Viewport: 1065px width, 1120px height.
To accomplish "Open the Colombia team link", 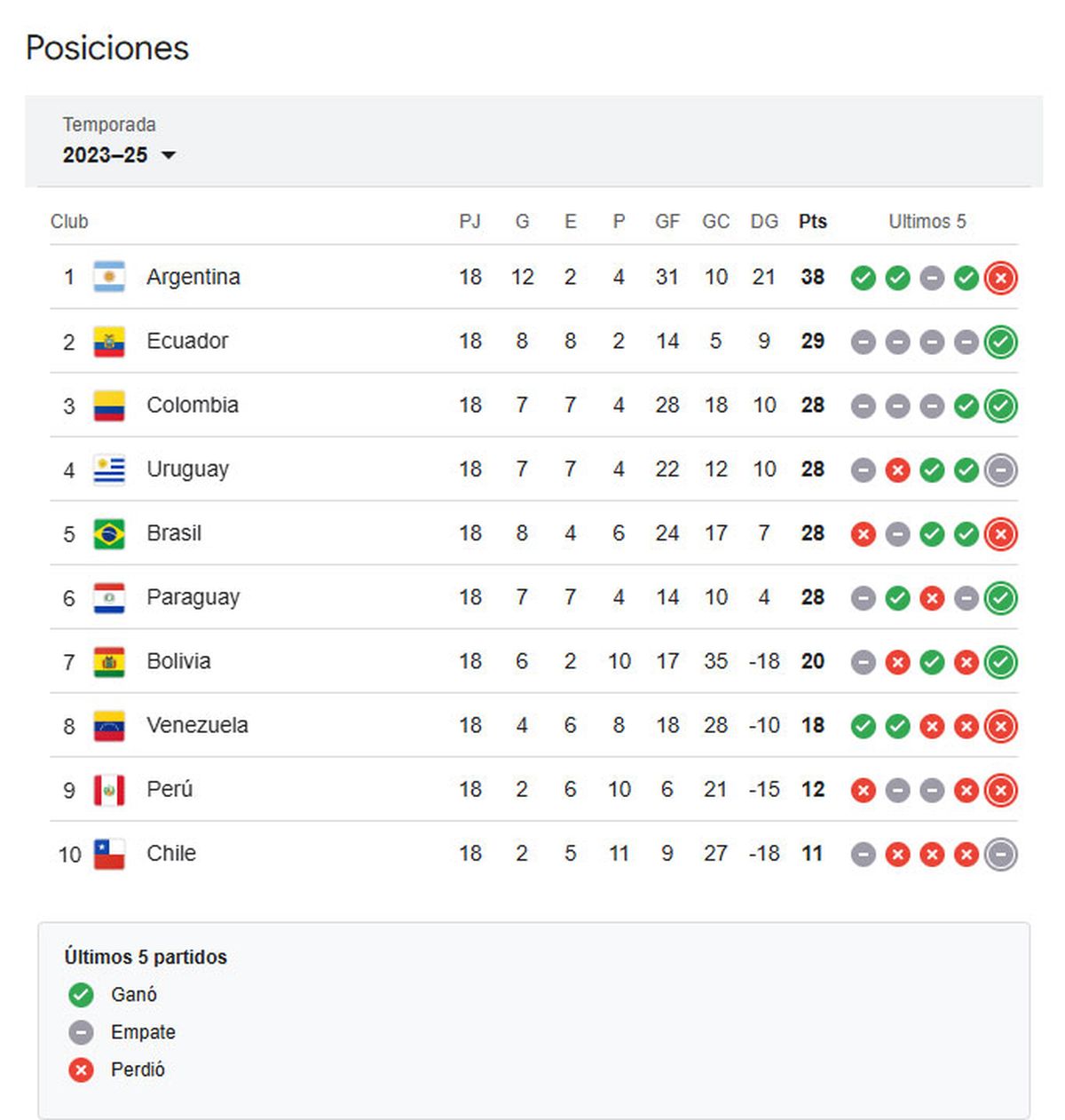I will click(x=193, y=406).
